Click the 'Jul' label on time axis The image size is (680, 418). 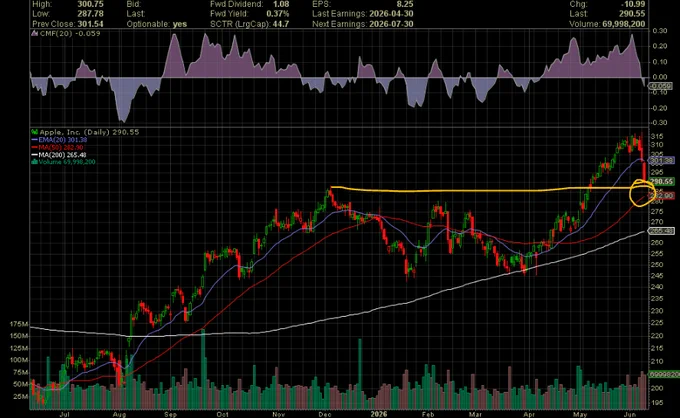(64, 415)
